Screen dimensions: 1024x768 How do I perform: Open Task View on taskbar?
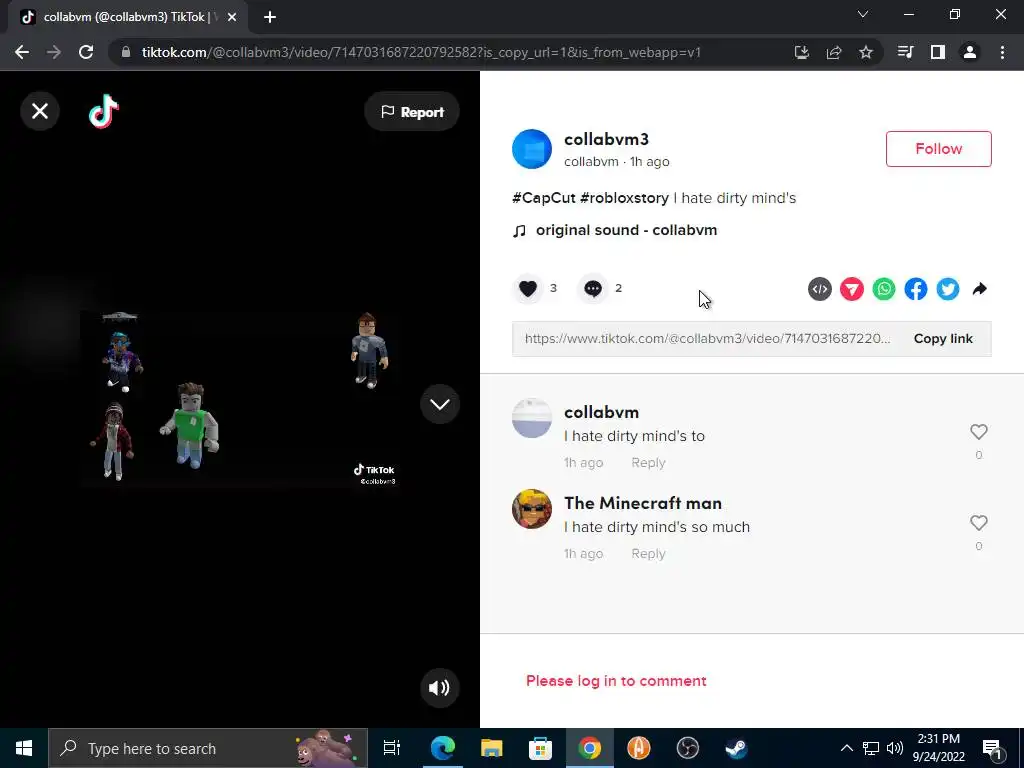coord(392,748)
